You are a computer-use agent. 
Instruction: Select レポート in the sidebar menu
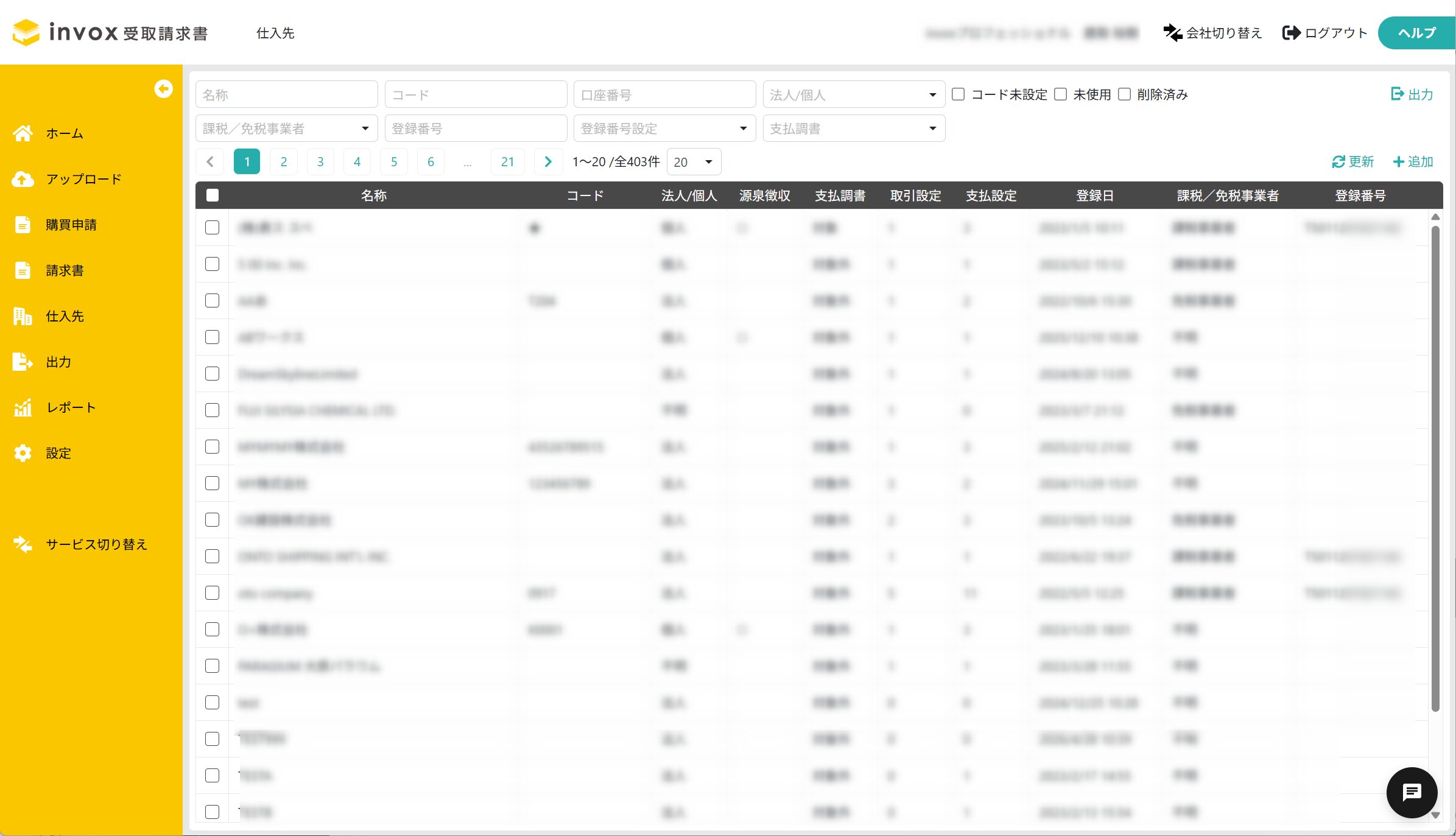click(x=71, y=407)
